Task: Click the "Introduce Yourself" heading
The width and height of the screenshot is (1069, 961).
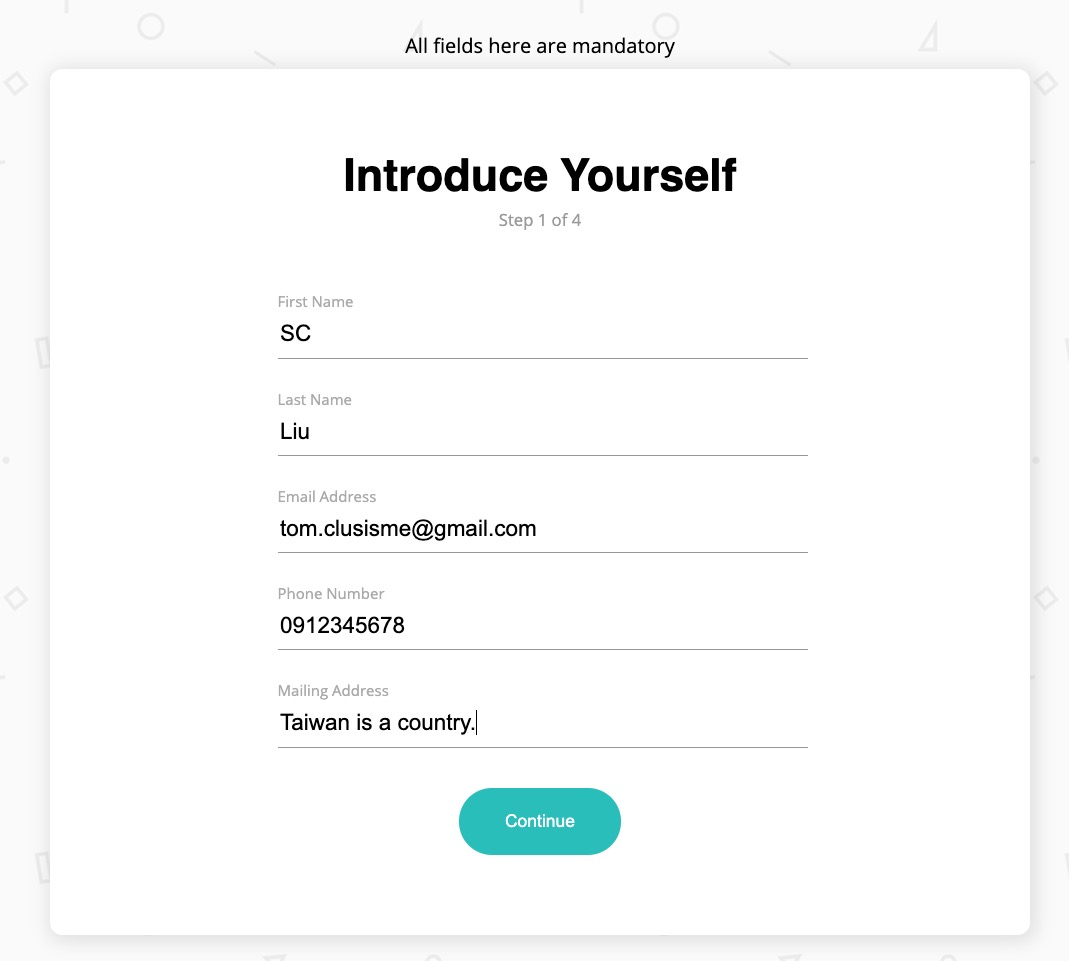Action: pos(540,175)
